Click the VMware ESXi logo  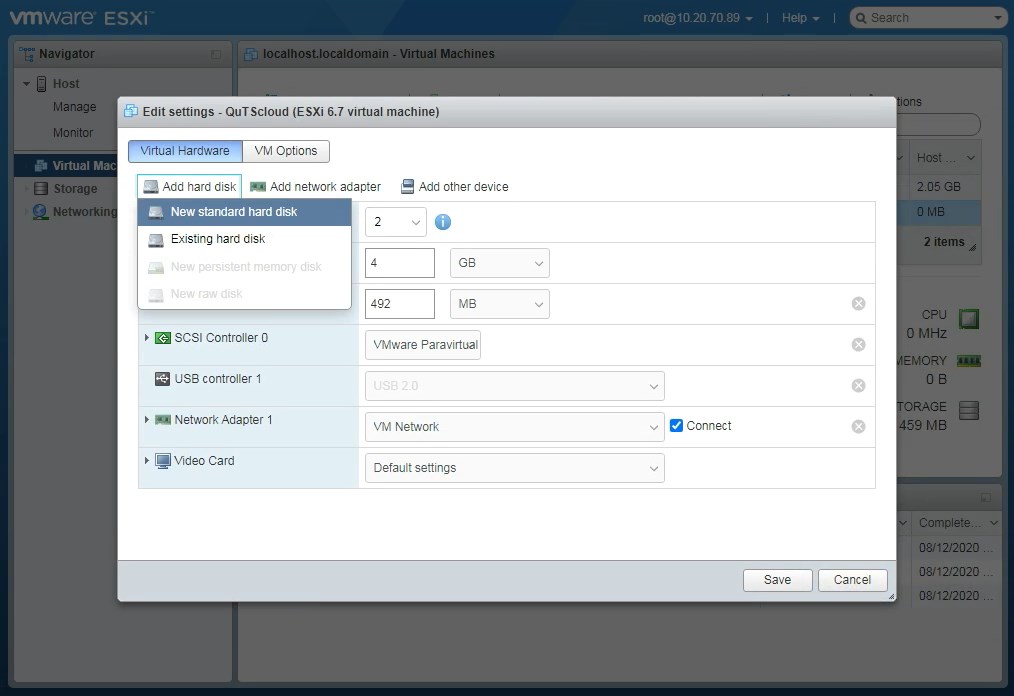[x=80, y=17]
